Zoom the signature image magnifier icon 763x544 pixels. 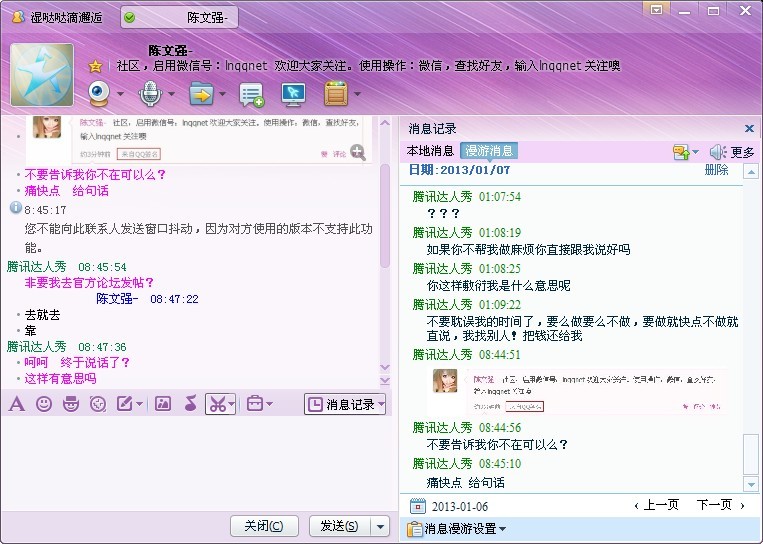(x=358, y=152)
